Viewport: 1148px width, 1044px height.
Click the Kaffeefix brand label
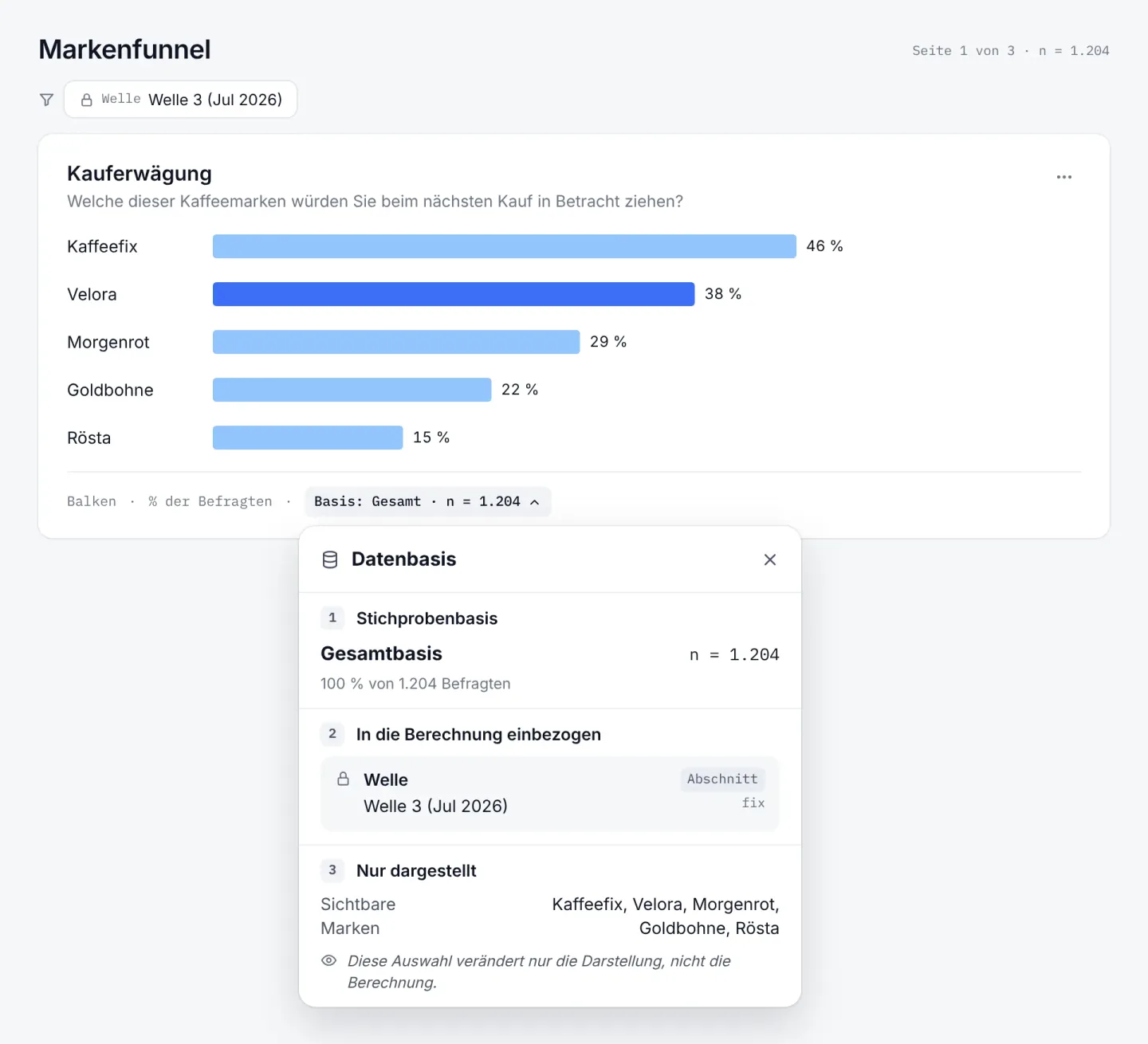tap(102, 246)
